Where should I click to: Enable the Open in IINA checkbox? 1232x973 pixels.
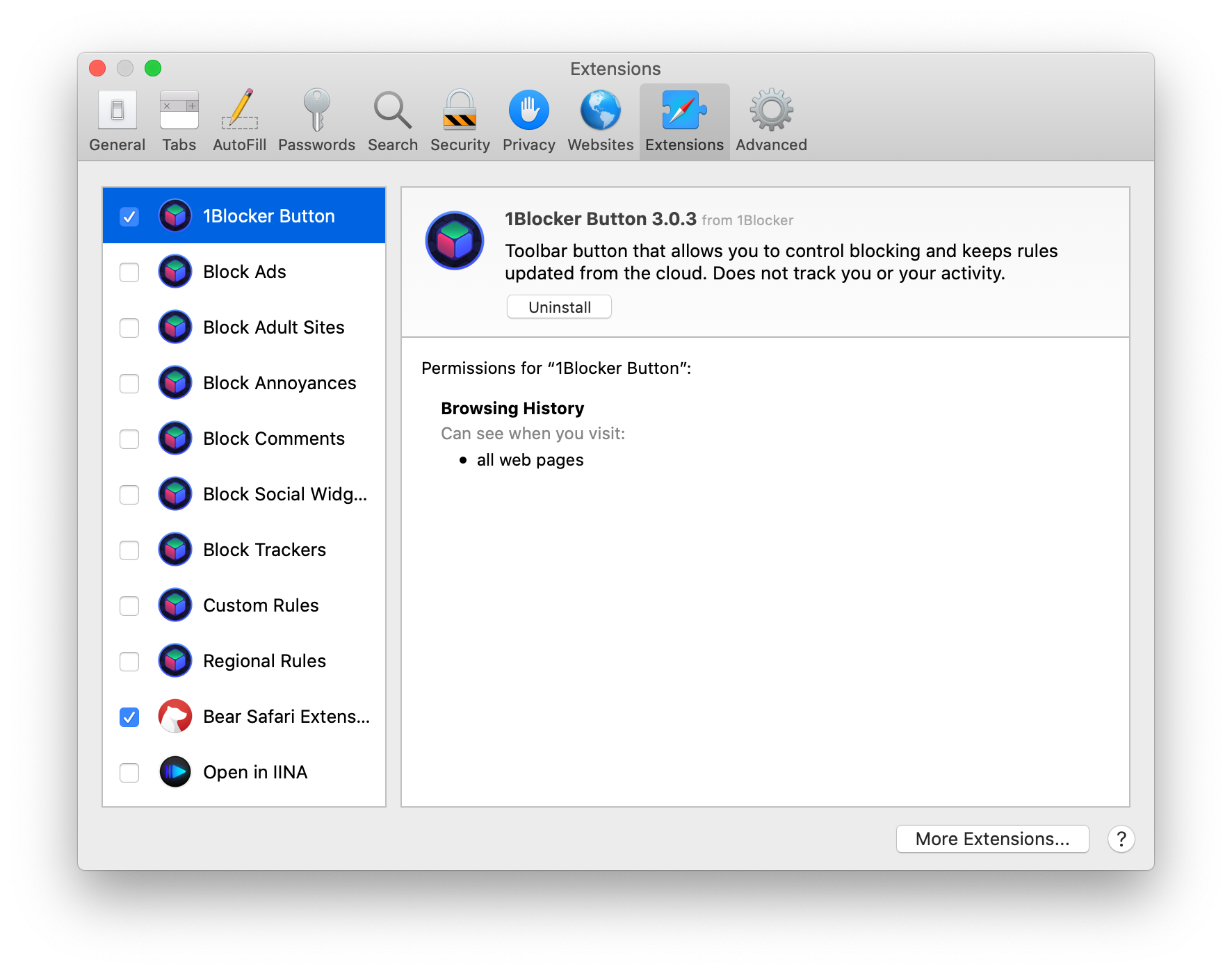129,772
